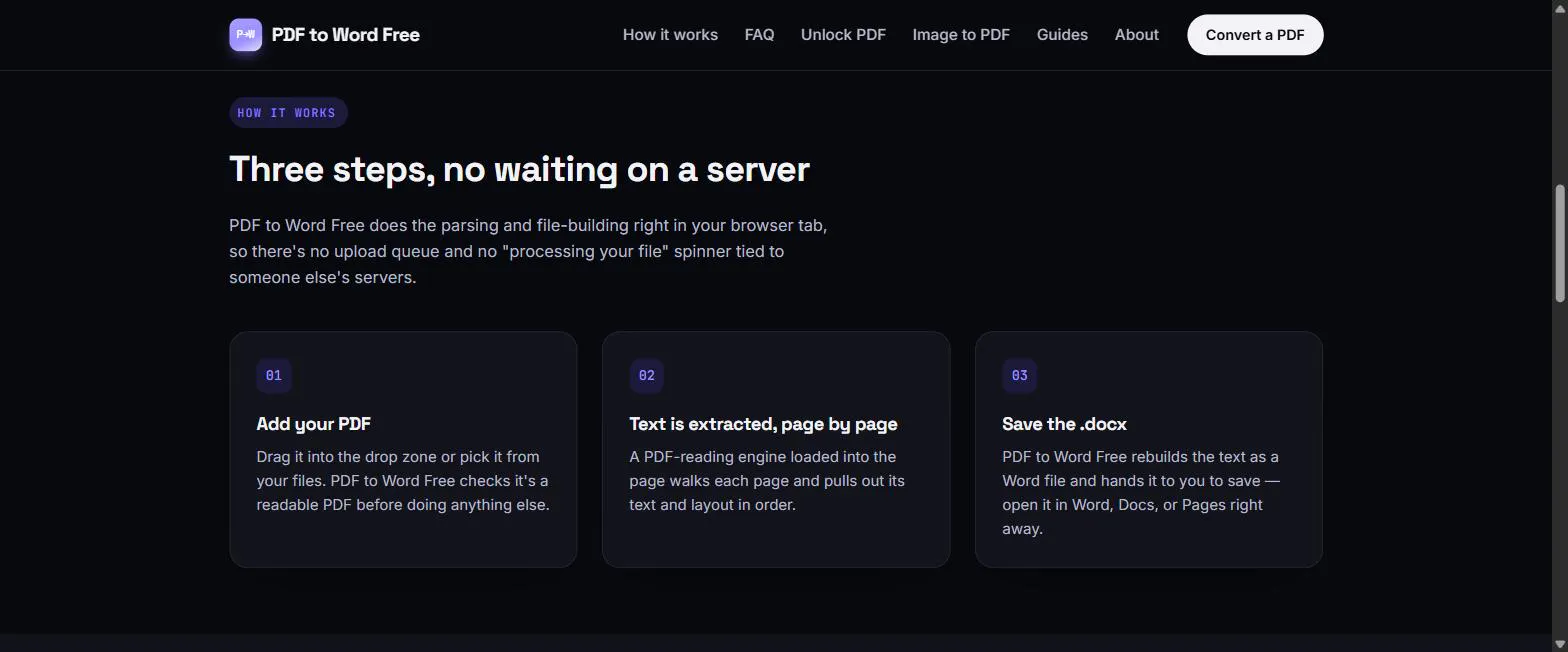Select the Add your PDF heading

314,424
